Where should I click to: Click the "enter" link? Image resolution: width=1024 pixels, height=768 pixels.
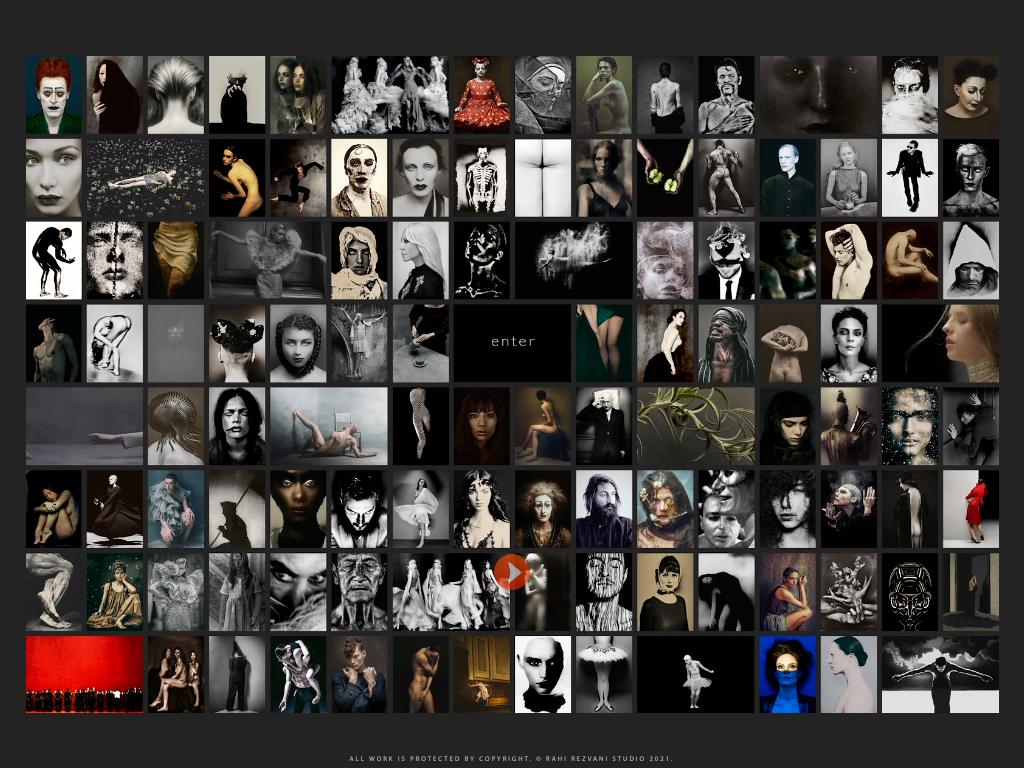(x=513, y=342)
